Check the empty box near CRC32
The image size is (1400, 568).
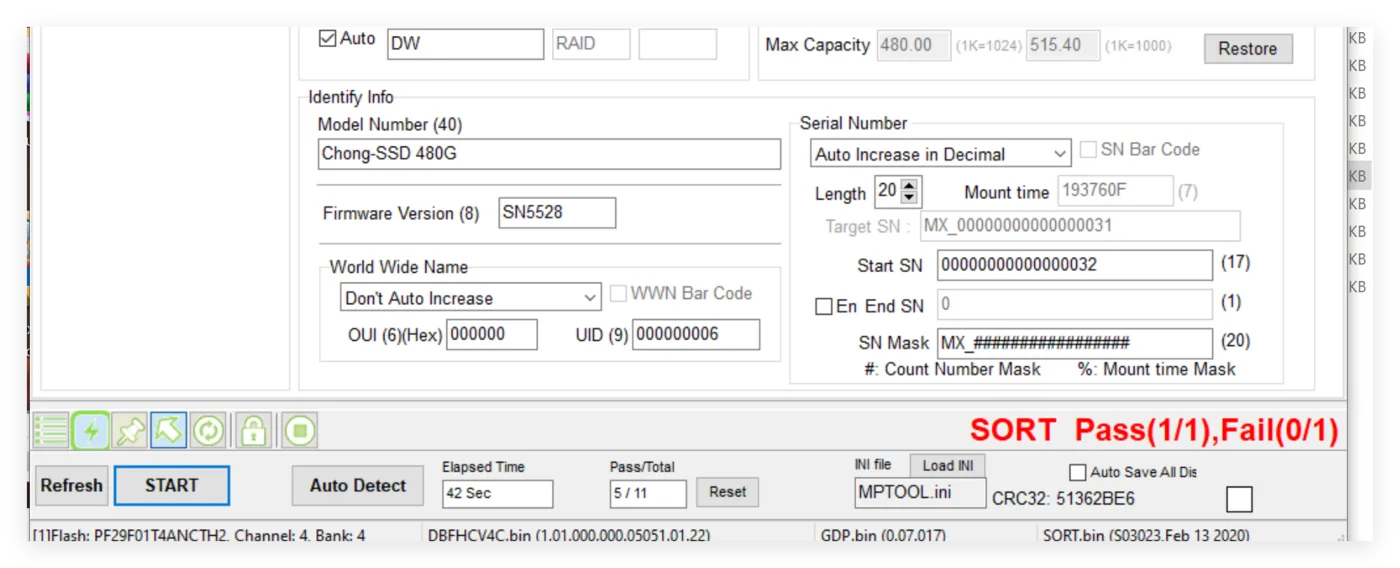1239,499
